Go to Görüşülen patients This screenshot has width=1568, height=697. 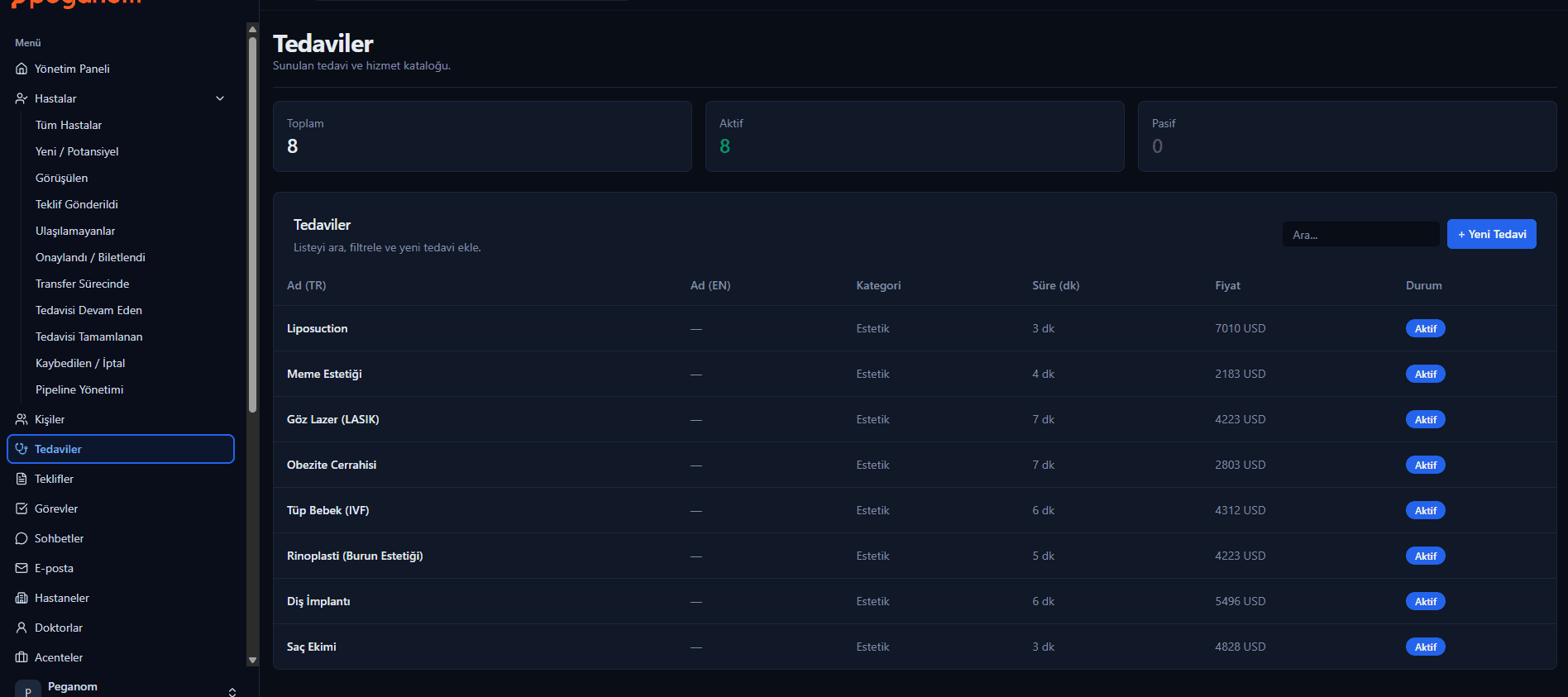[x=61, y=178]
